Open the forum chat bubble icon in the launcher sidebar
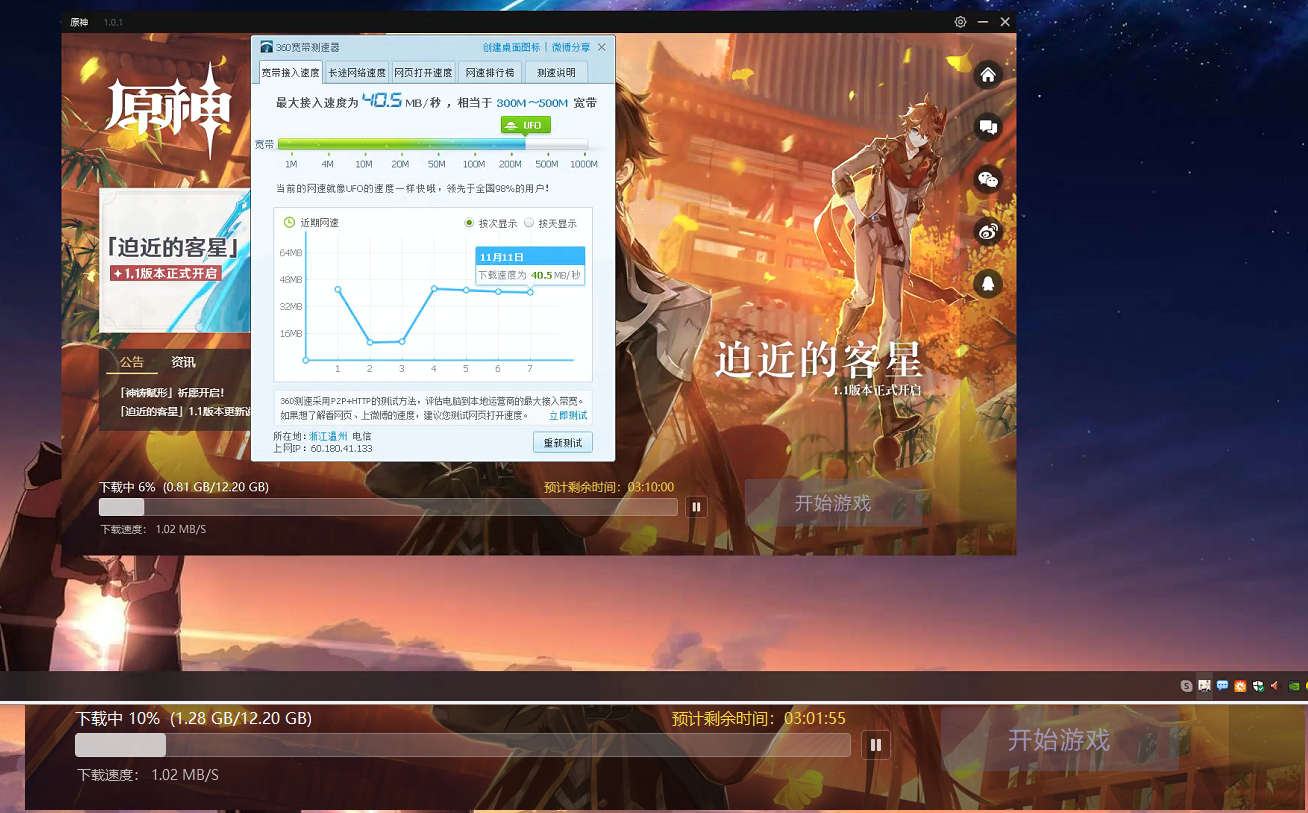This screenshot has height=813, width=1308. 988,127
